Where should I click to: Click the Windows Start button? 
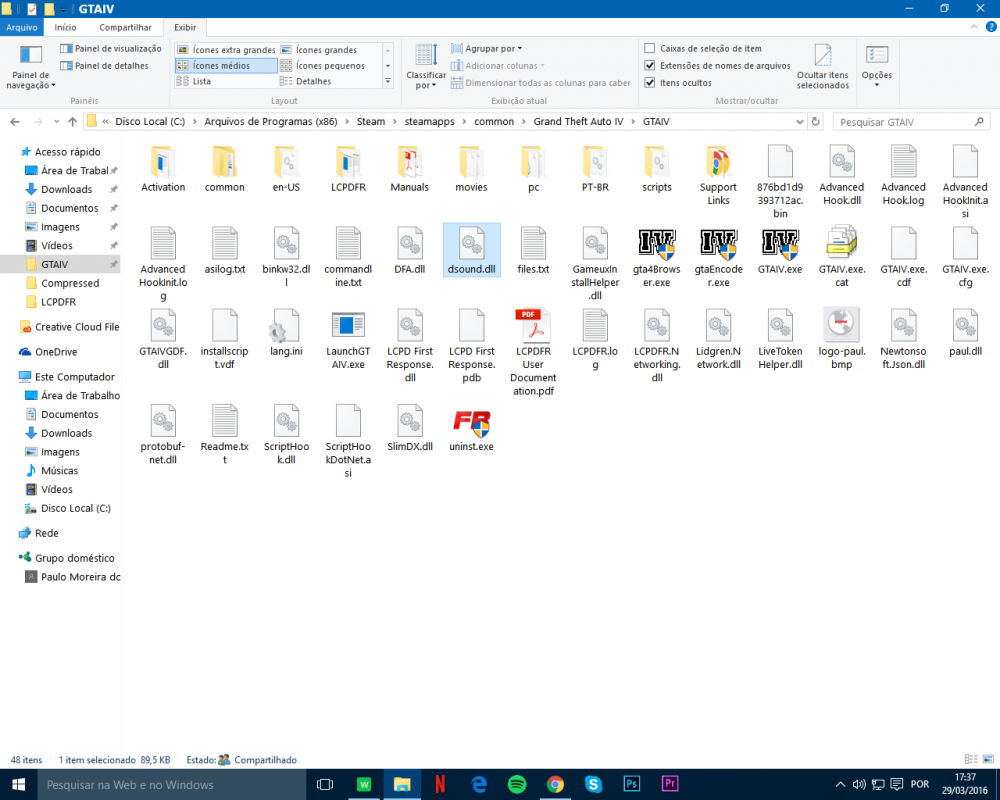(x=18, y=784)
